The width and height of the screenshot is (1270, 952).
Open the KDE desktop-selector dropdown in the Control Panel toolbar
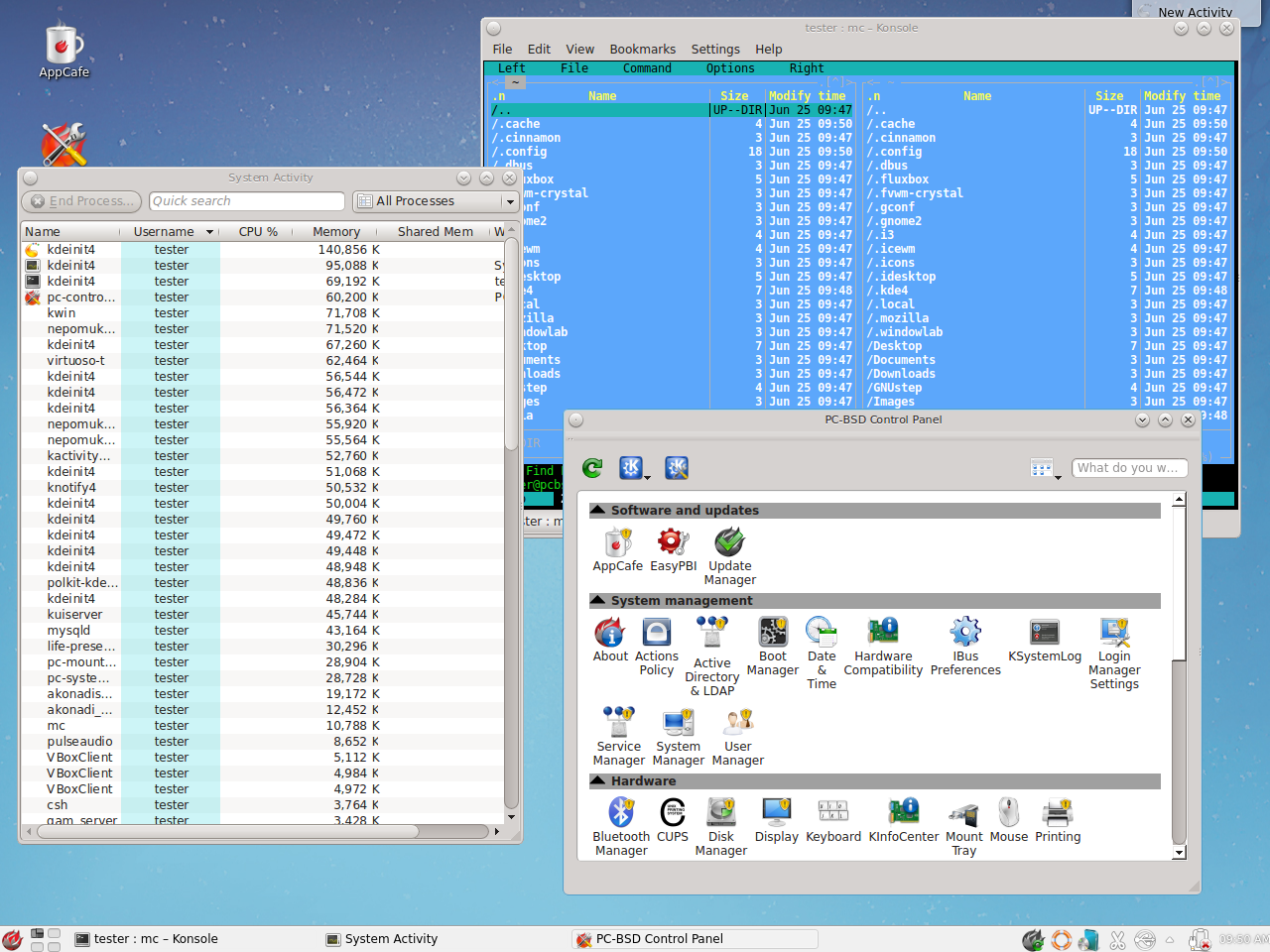pos(634,468)
